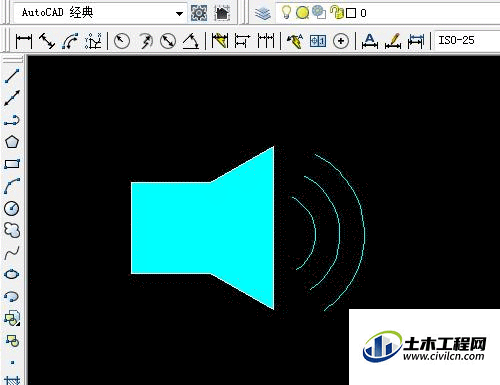Open the layer 0 name dropdown list
500x385 pixels.
click(388, 13)
